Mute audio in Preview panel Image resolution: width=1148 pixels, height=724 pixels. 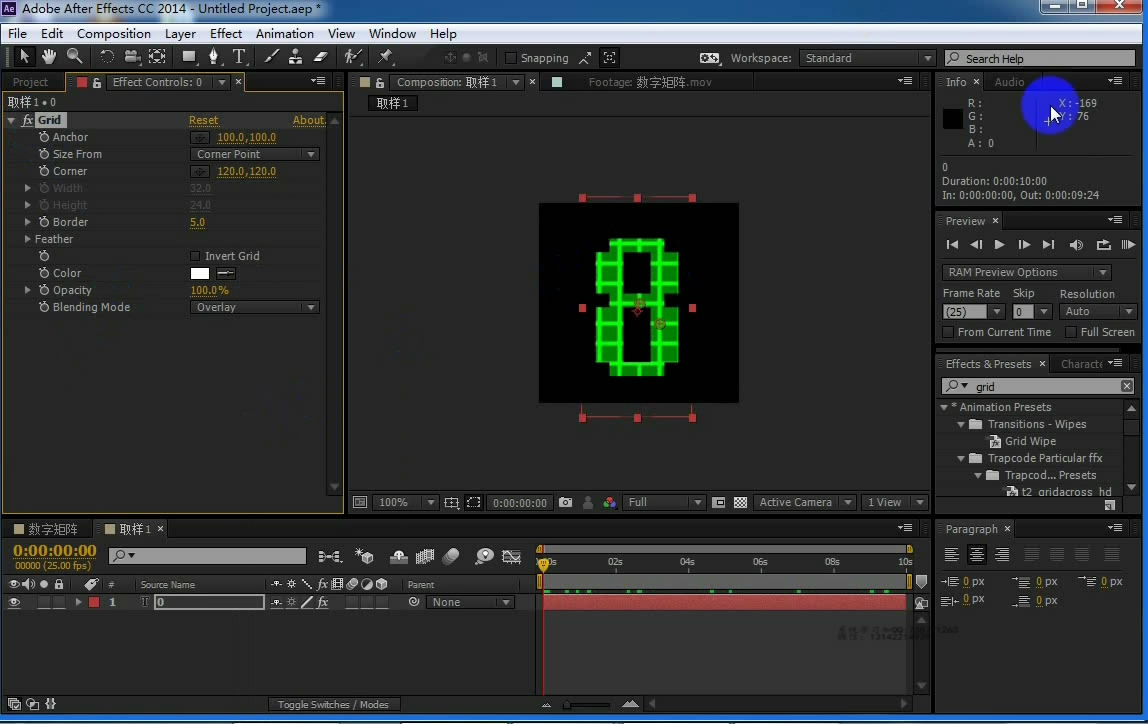pyautogui.click(x=1076, y=245)
